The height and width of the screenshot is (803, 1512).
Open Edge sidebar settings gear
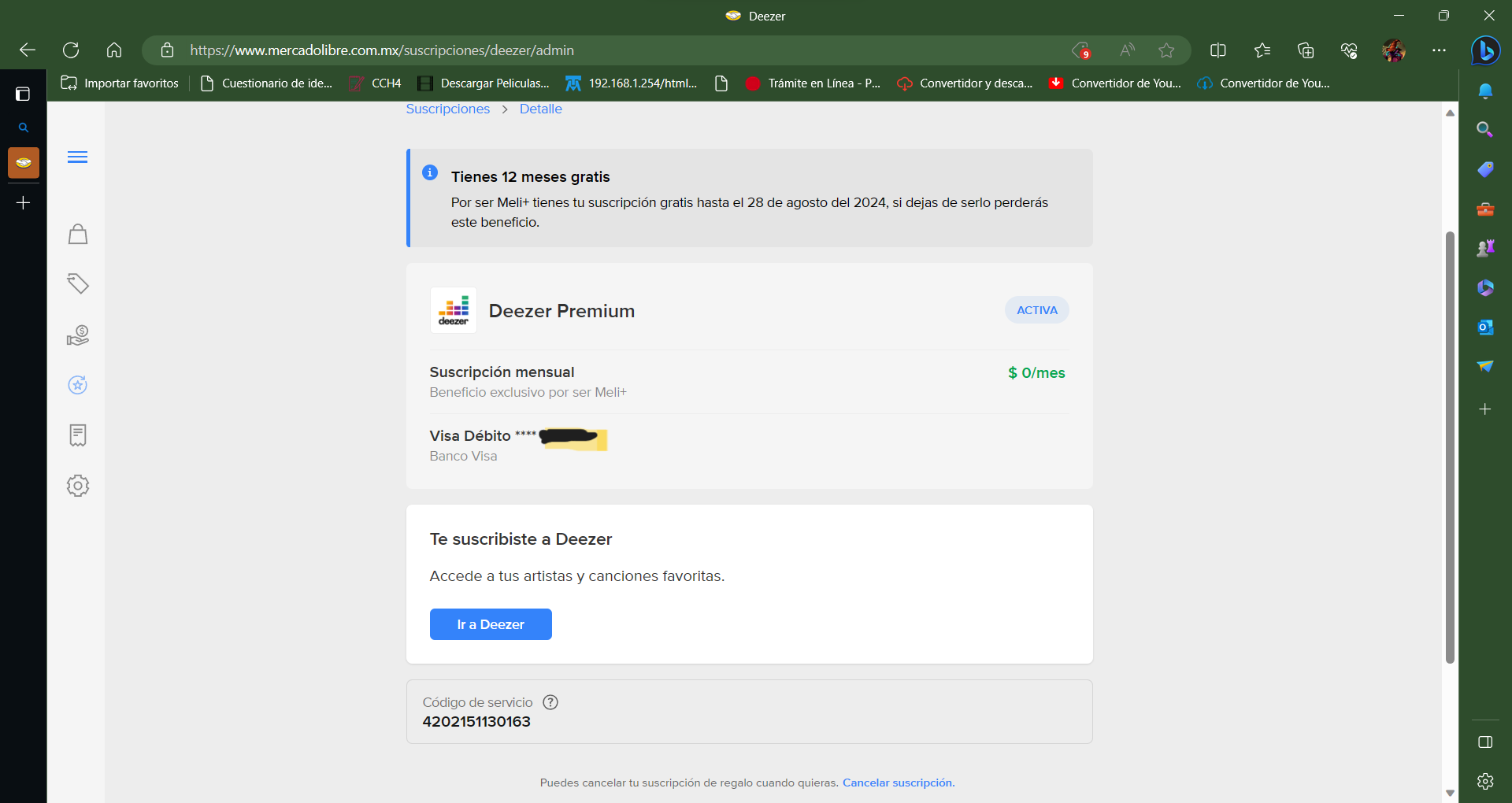1485,781
